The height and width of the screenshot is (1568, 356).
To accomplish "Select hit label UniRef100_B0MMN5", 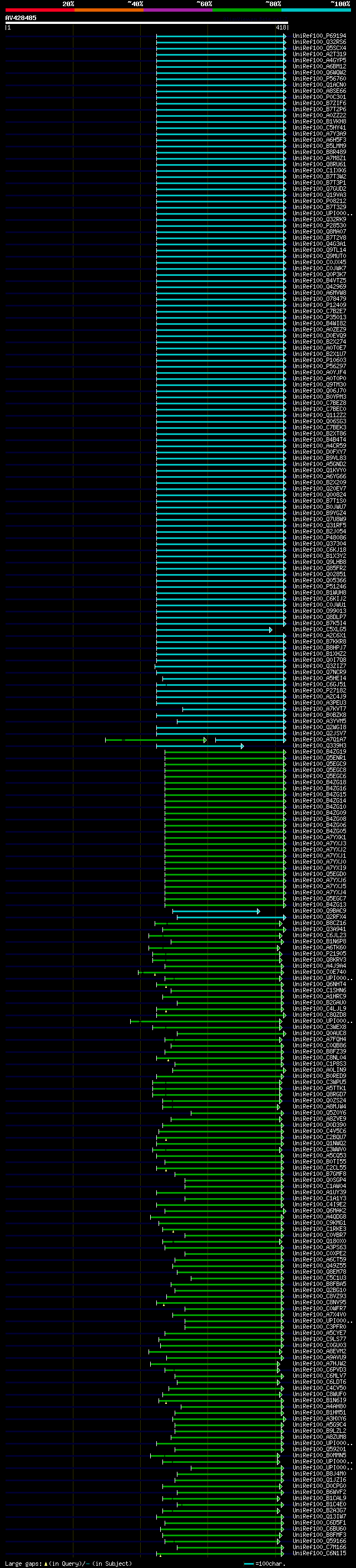I will 319,1456.
